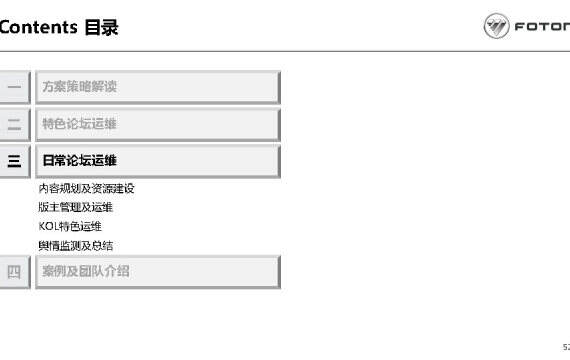Click the 版主管理及运维 sub-item

coord(76,207)
